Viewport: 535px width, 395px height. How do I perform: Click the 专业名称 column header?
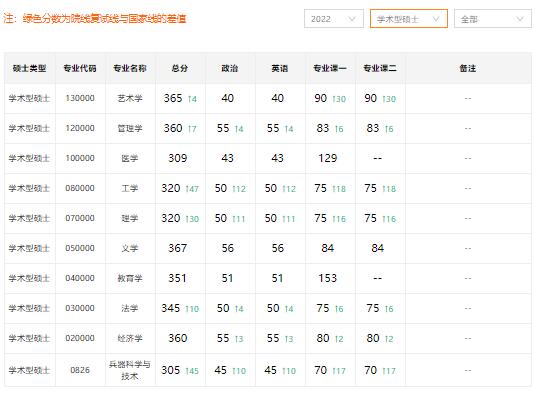tap(130, 68)
